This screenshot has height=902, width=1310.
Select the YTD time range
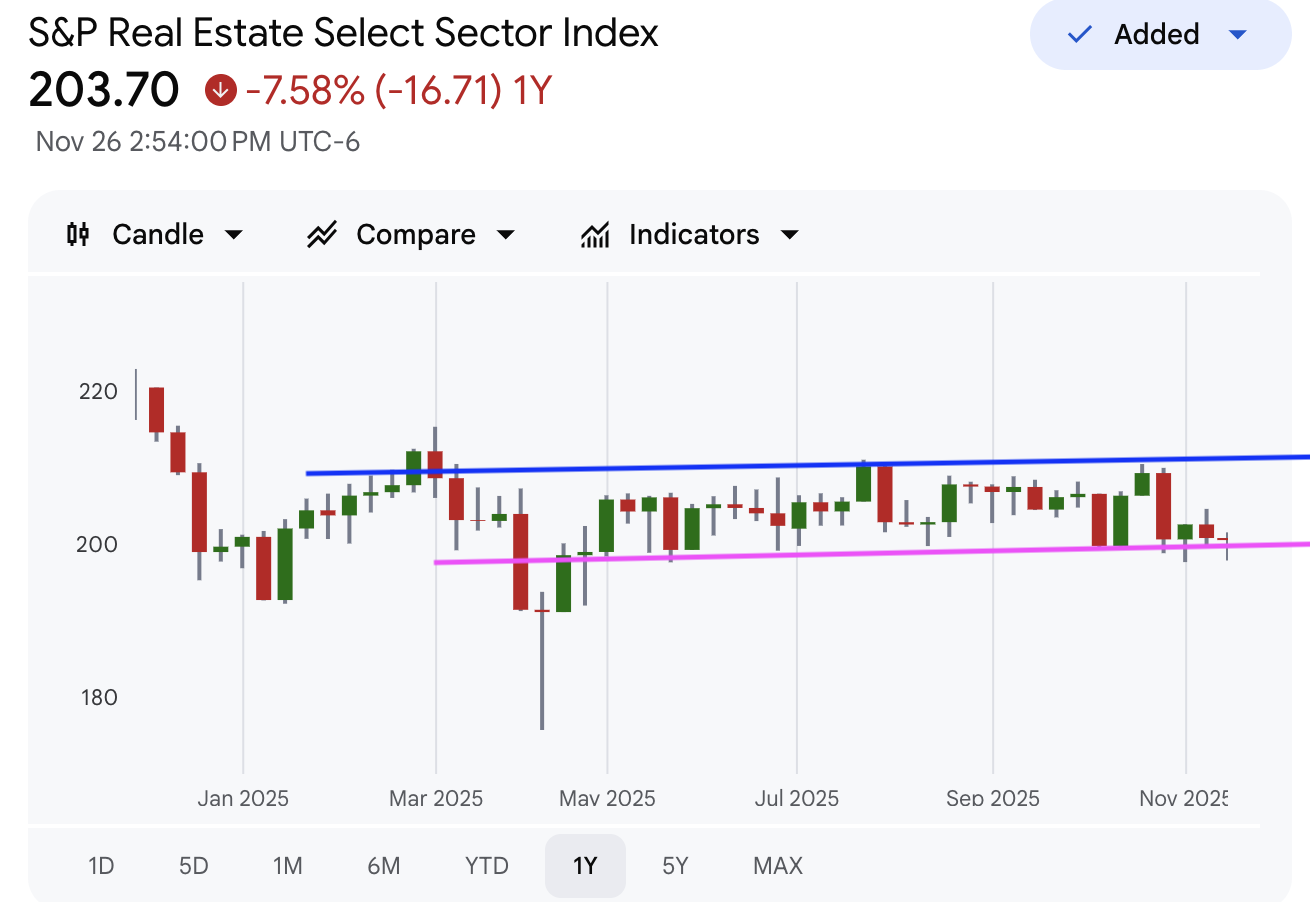pyautogui.click(x=486, y=865)
